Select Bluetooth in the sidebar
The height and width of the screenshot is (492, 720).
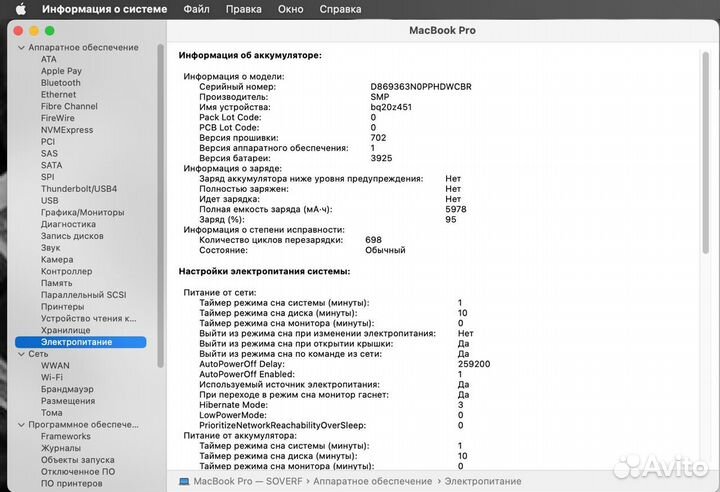coord(61,83)
